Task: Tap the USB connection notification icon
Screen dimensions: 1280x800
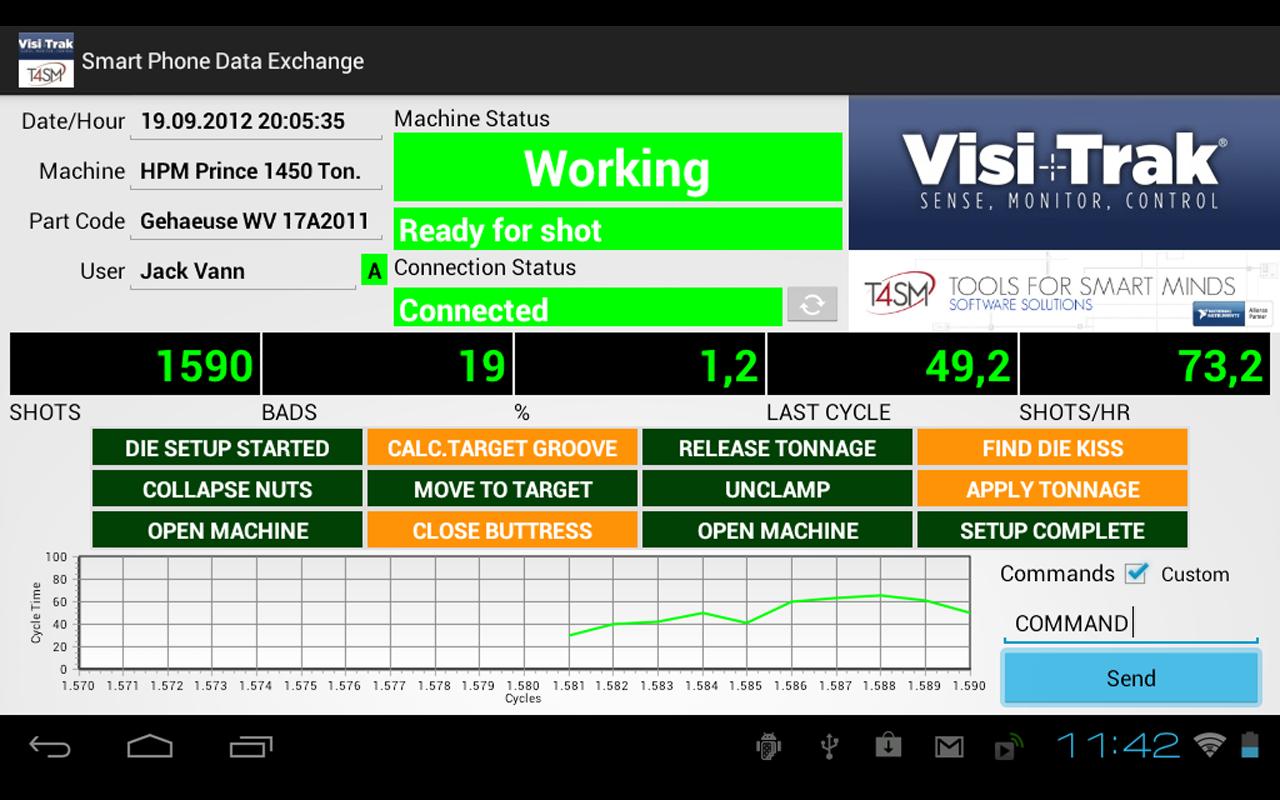Action: tap(828, 746)
